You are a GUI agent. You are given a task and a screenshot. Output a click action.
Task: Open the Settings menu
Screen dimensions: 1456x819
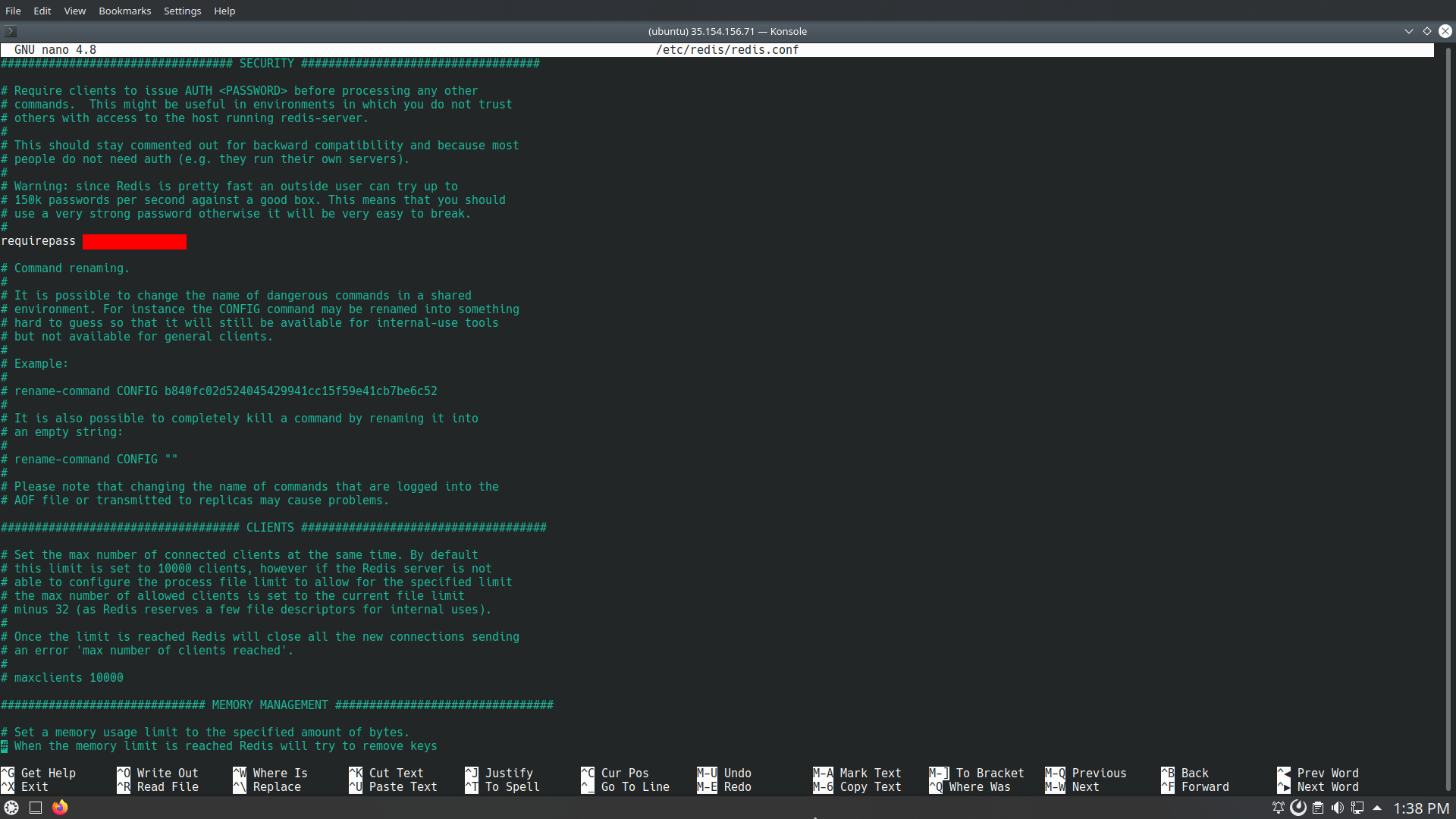[x=182, y=11]
